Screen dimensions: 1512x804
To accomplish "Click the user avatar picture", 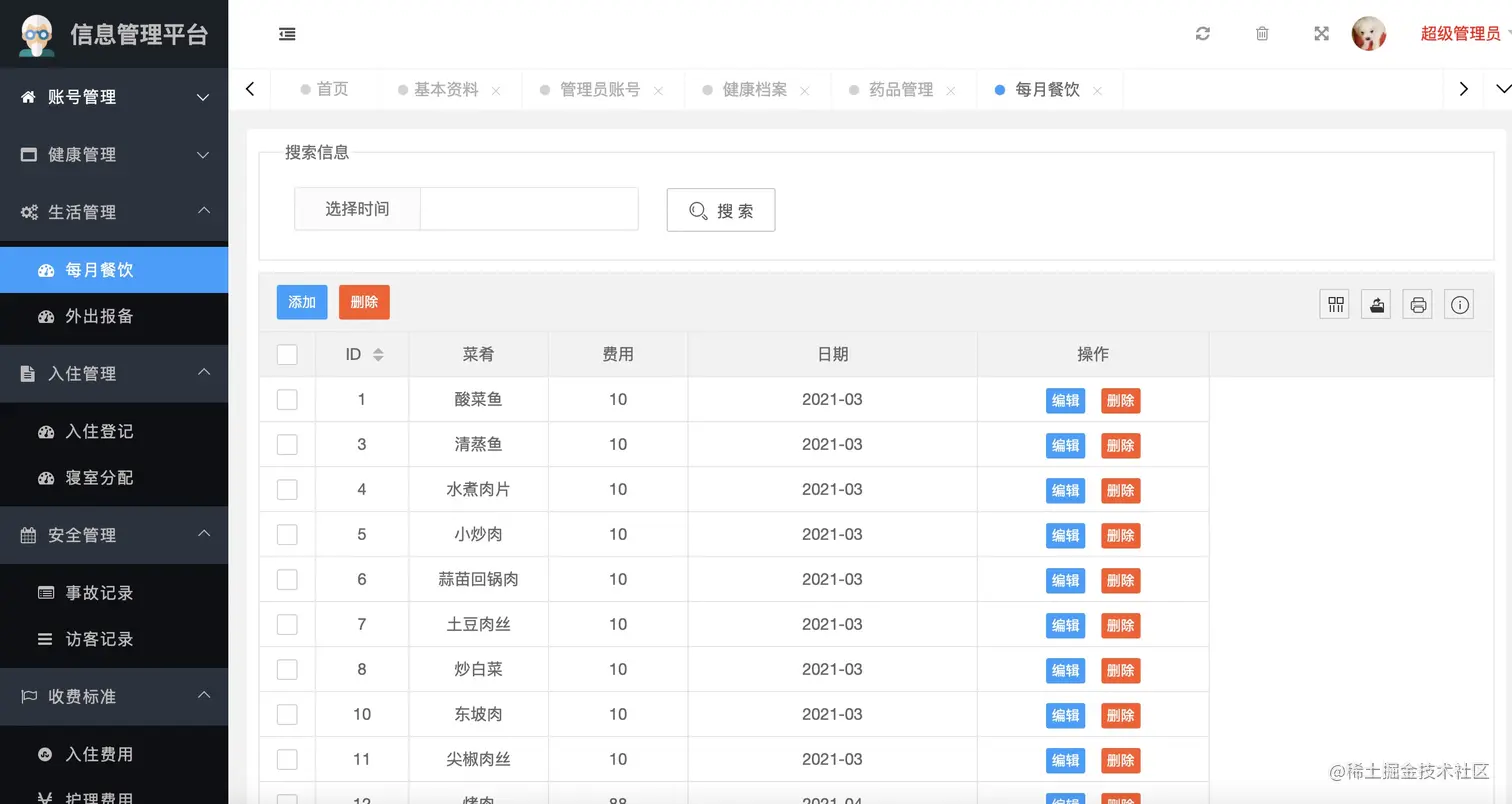I will tap(1369, 34).
